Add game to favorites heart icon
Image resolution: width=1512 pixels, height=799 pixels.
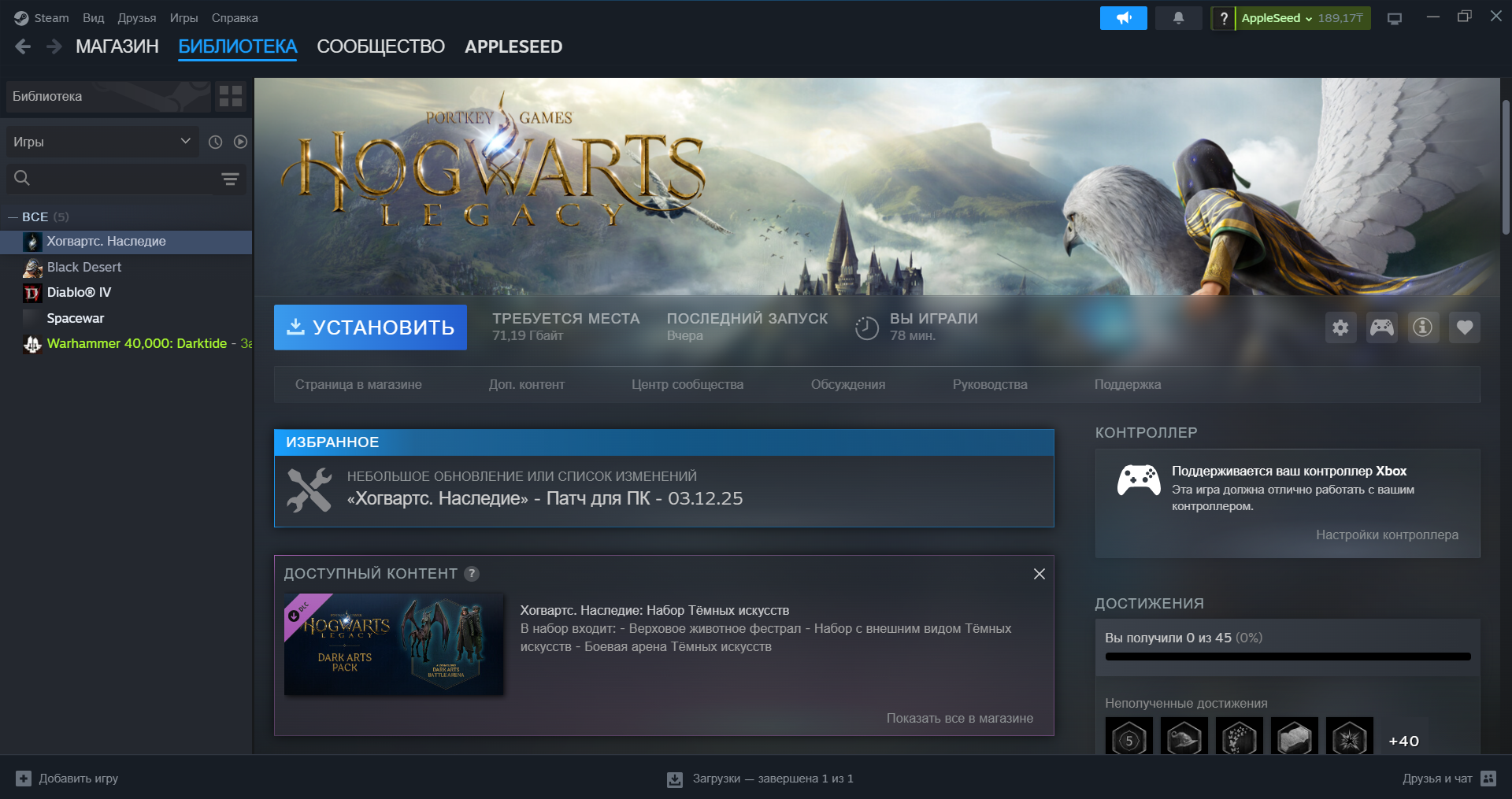1465,327
